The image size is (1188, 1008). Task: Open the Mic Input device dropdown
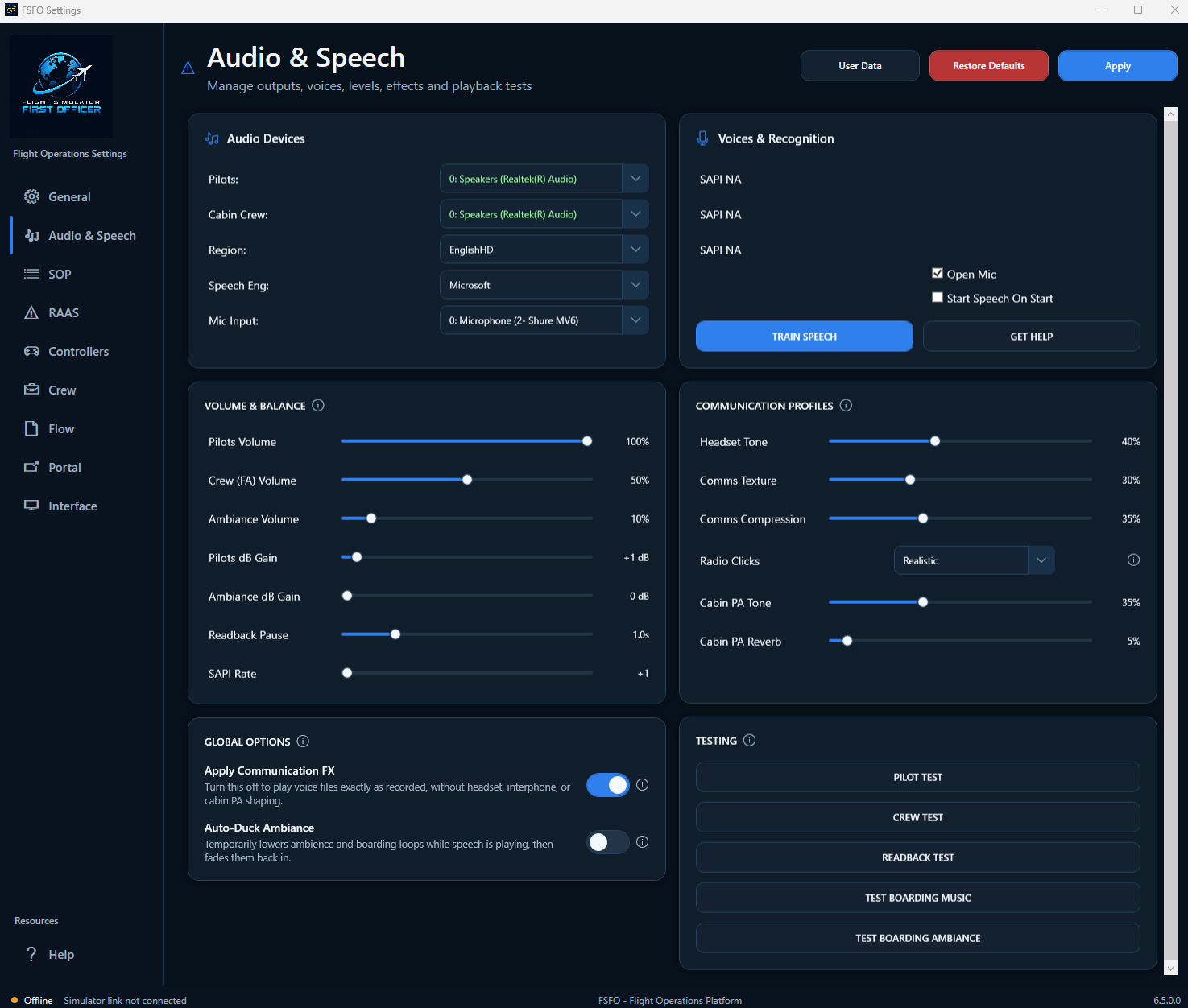[544, 320]
